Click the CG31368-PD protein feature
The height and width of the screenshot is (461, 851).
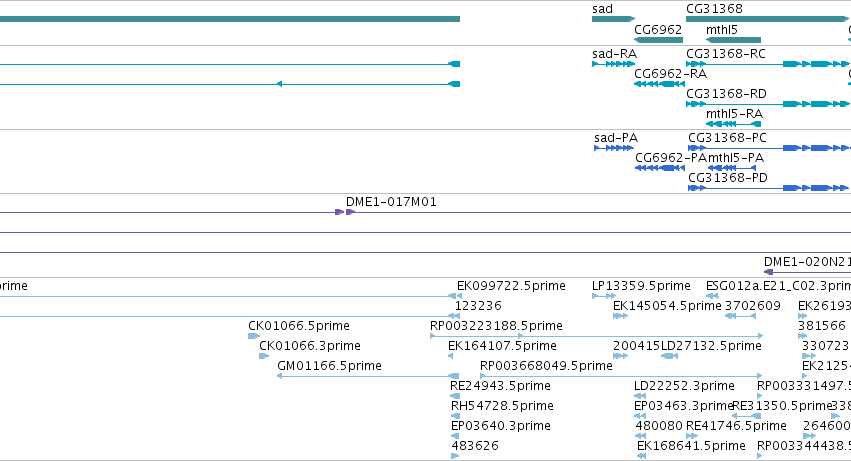point(768,188)
